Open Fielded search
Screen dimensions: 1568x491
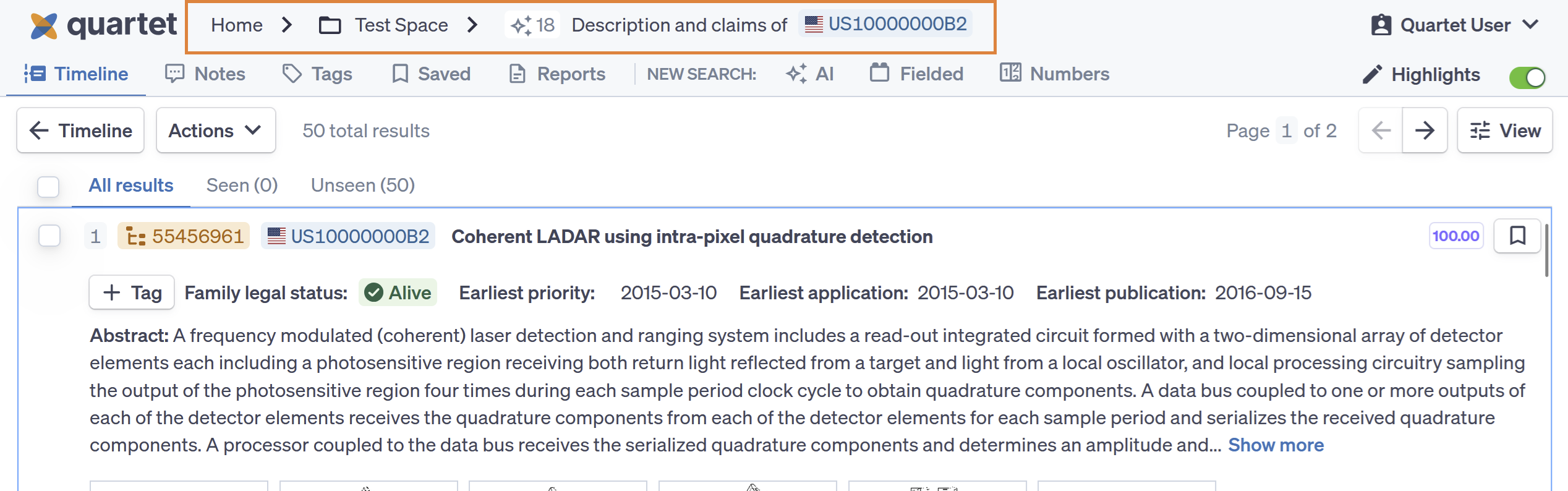(916, 74)
